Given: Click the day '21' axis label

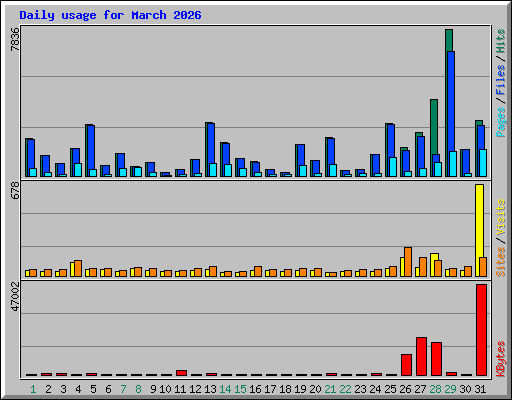Looking at the screenshot, I should coord(330,389).
